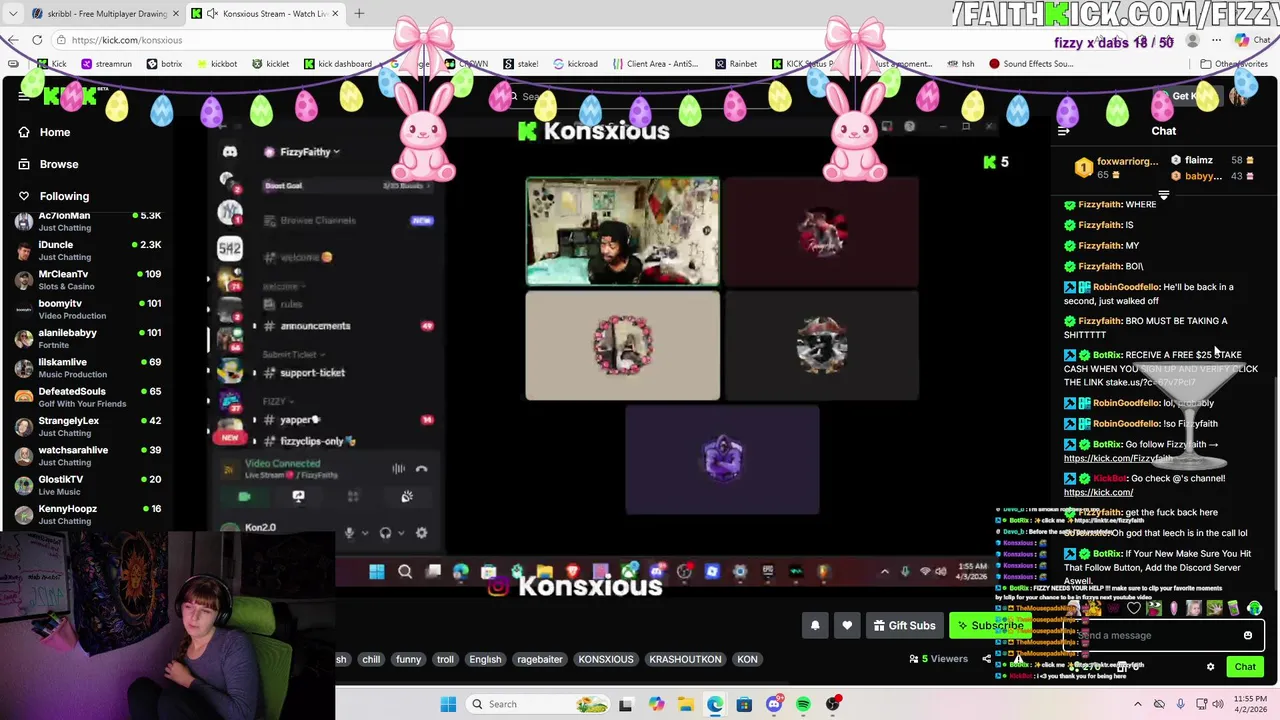Open the Kick hamburger menu
This screenshot has height=720, width=1280.
(x=24, y=96)
